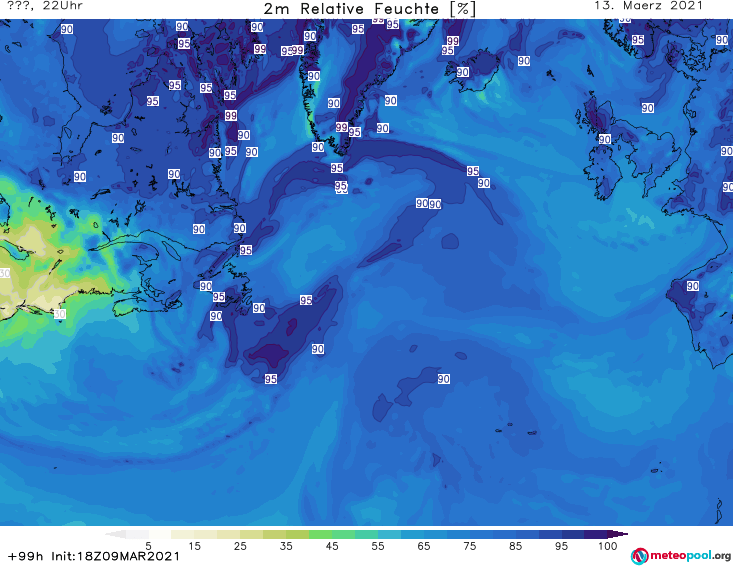Click legend value 75

(x=470, y=546)
